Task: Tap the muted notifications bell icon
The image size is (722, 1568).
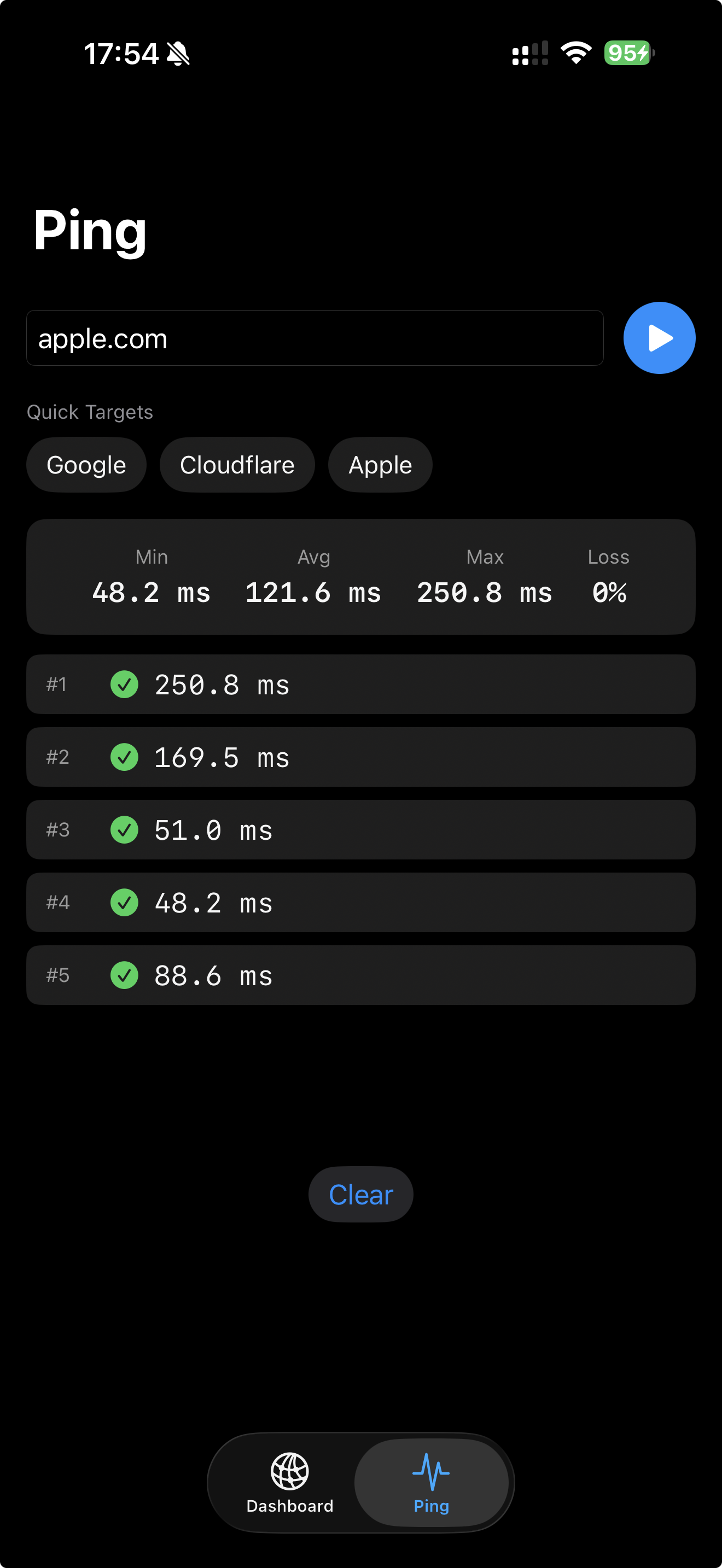Action: 178,54
